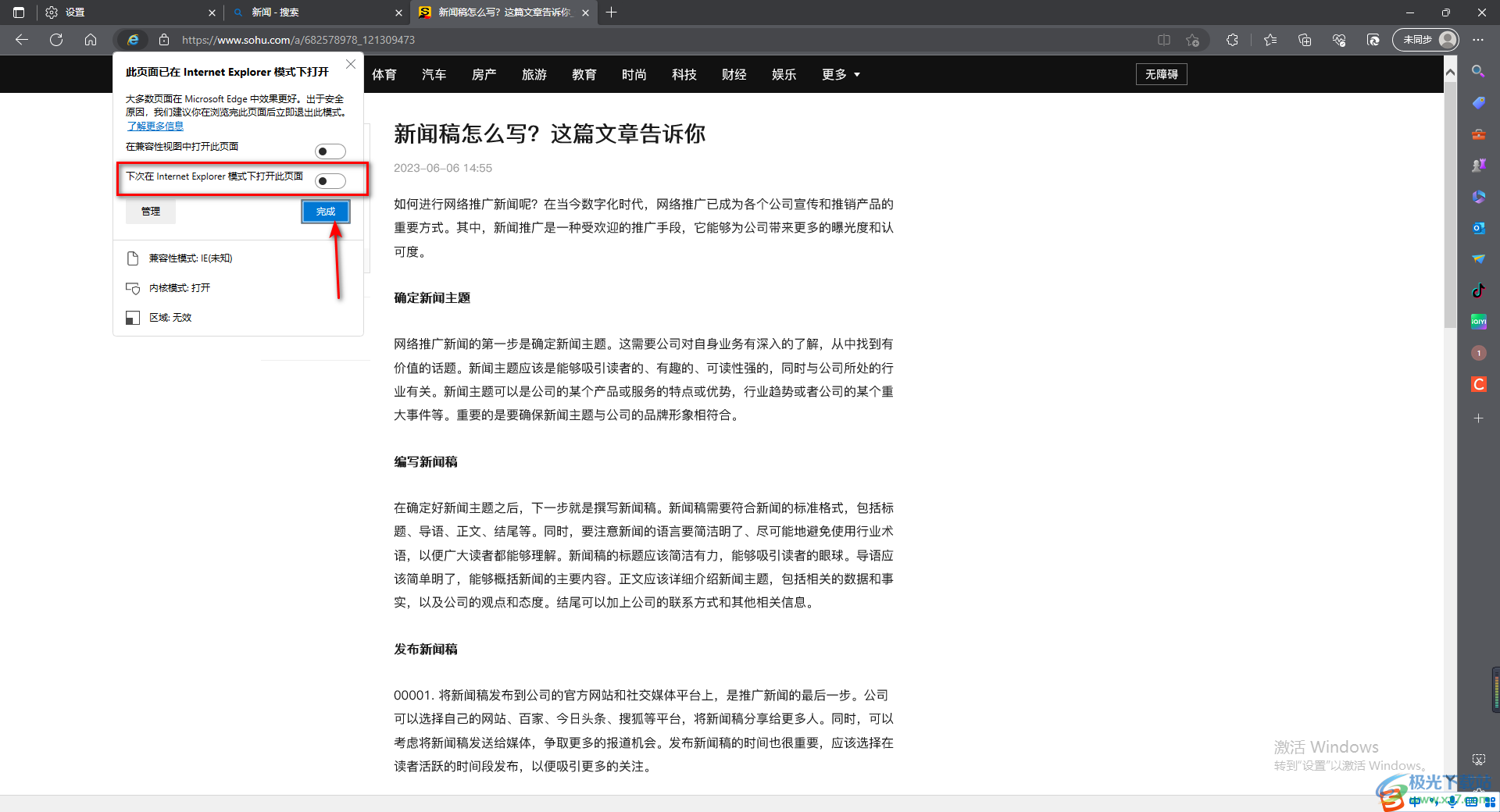This screenshot has width=1500, height=812.
Task: Open a new browser tab
Action: 612,12
